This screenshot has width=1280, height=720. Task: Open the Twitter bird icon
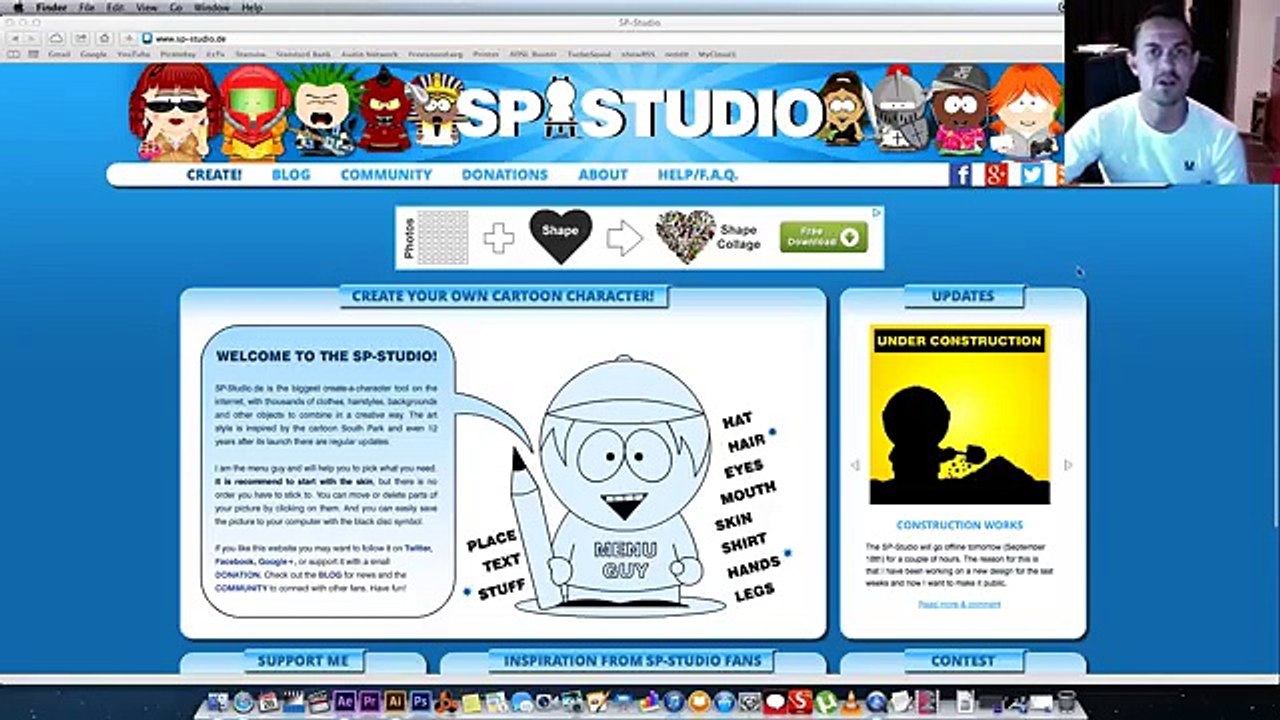pos(1031,175)
